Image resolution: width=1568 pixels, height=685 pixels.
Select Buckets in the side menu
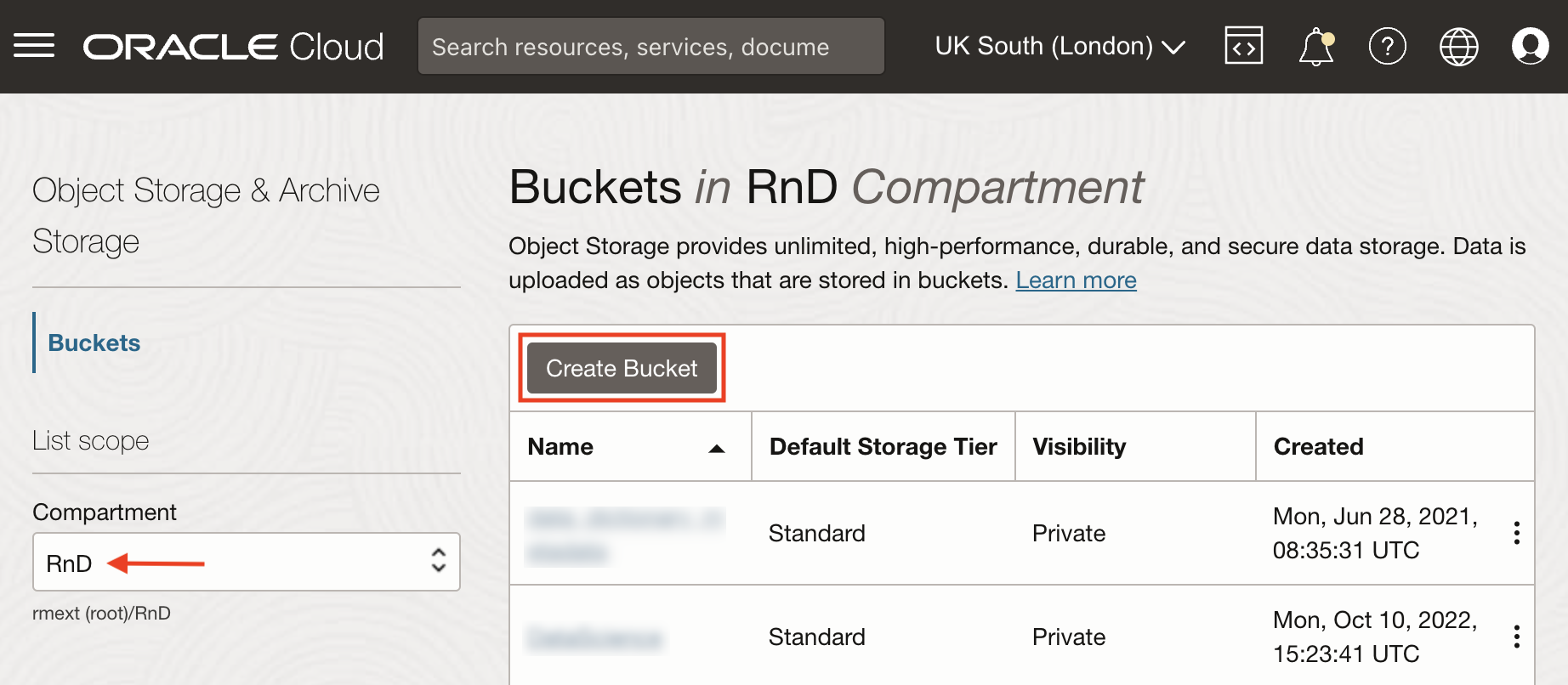(x=94, y=342)
